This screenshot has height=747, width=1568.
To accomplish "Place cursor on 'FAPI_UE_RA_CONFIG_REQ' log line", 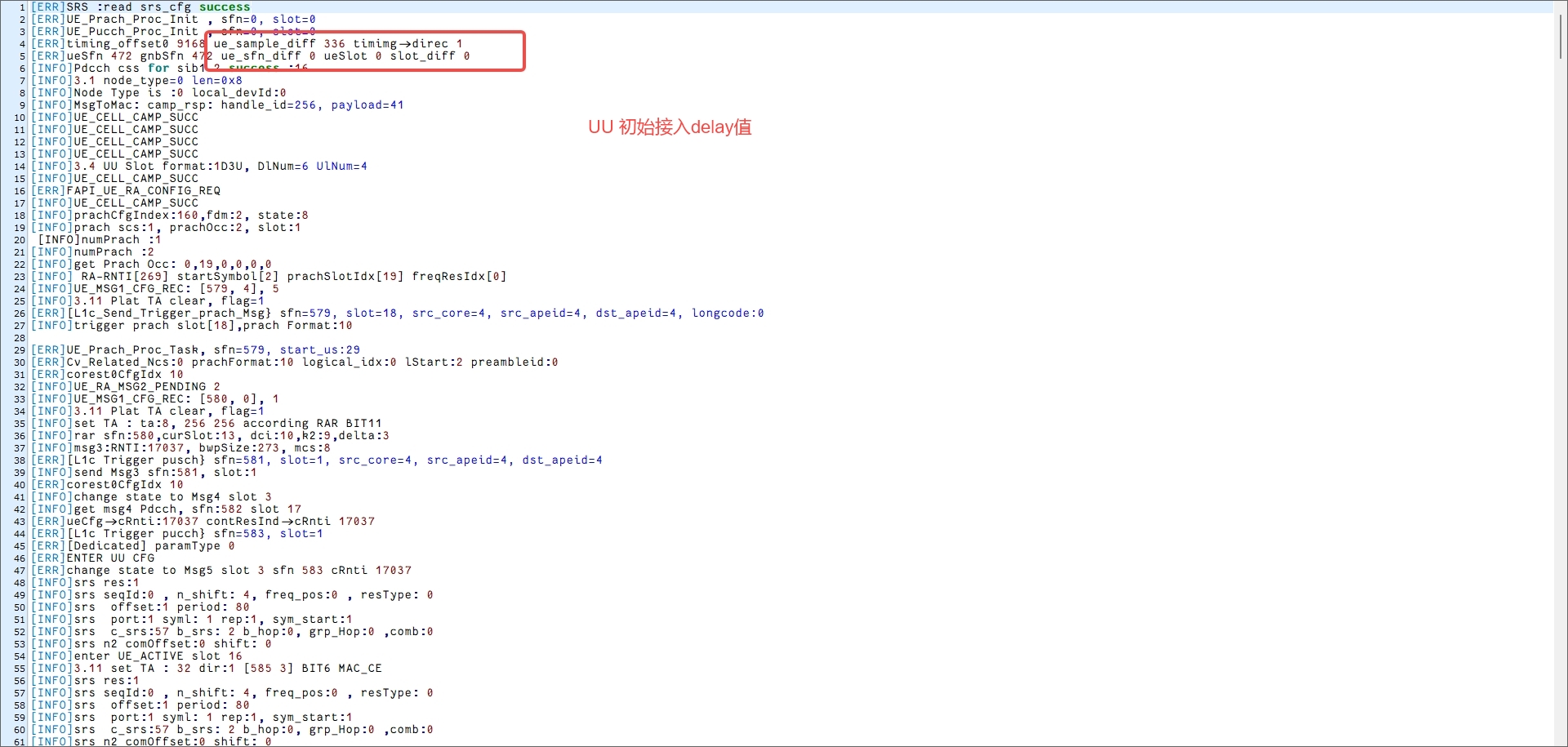I will point(143,191).
